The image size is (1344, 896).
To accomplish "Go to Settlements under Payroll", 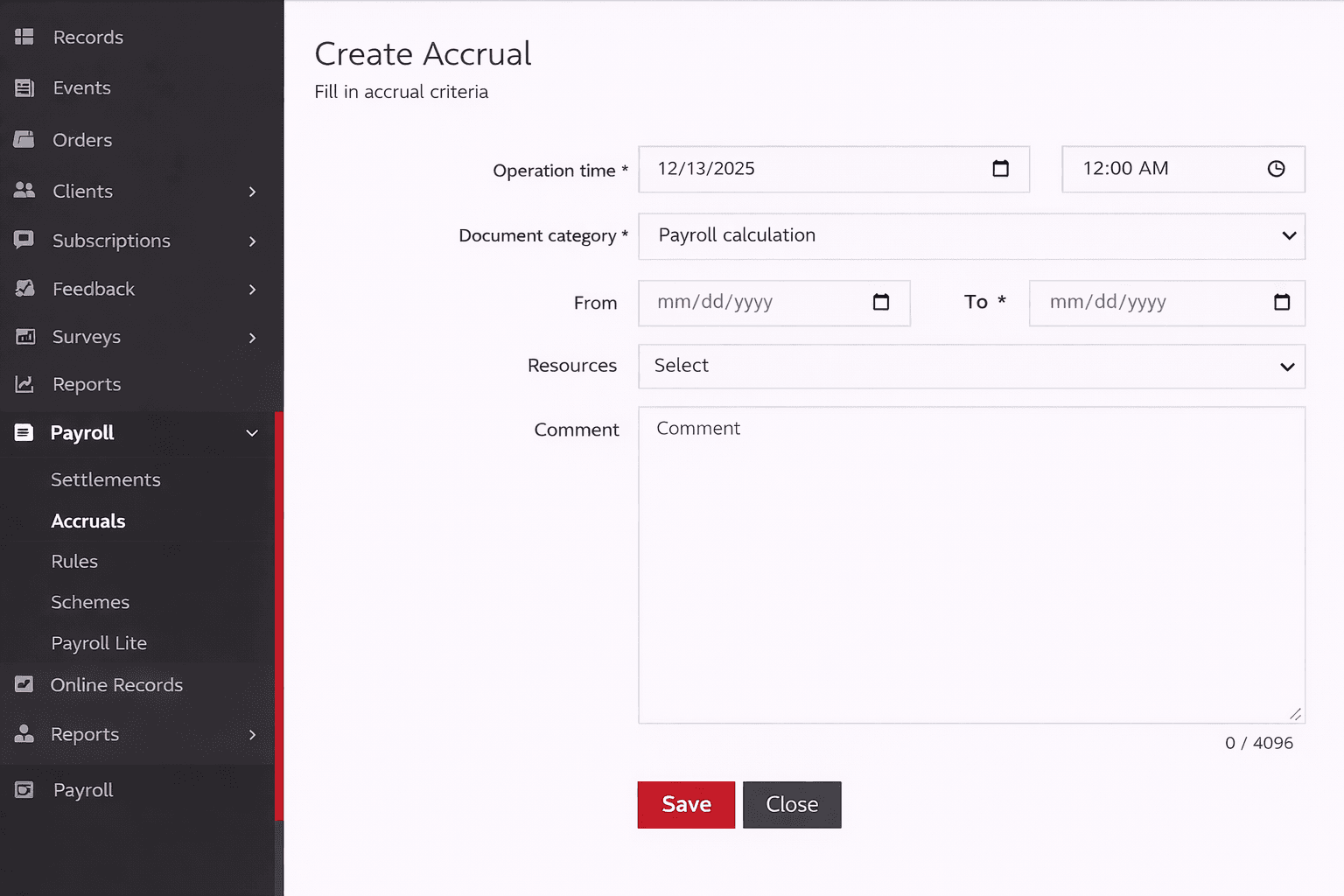I will [x=106, y=479].
